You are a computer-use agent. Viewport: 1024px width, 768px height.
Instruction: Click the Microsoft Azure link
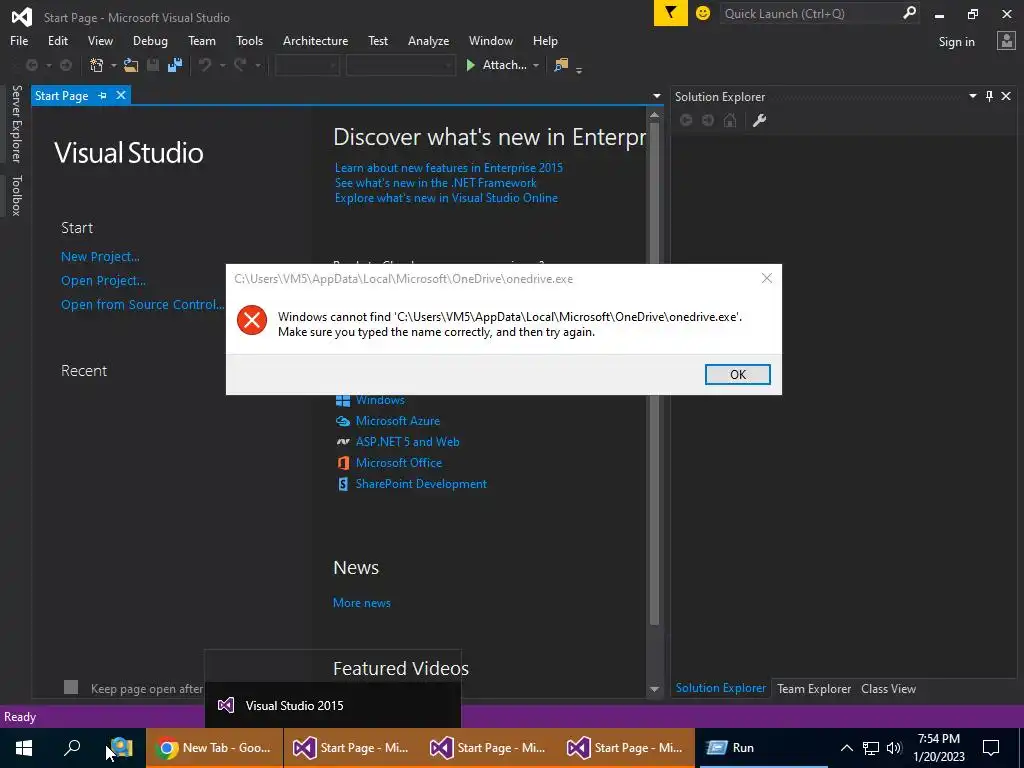[x=398, y=421]
